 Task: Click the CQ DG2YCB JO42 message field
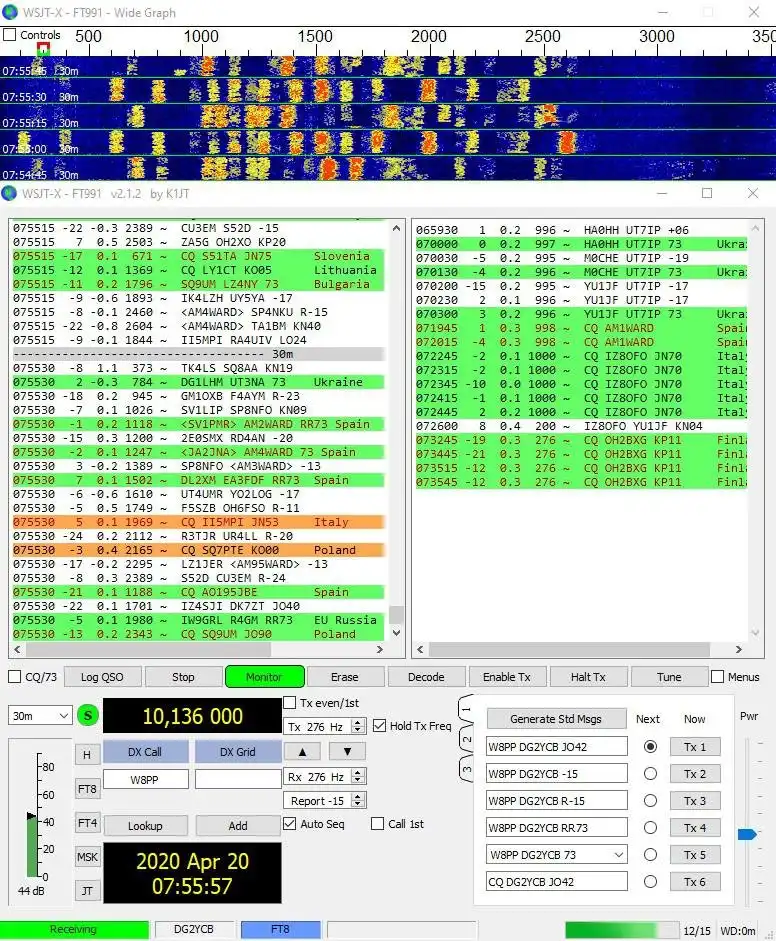pyautogui.click(x=556, y=882)
